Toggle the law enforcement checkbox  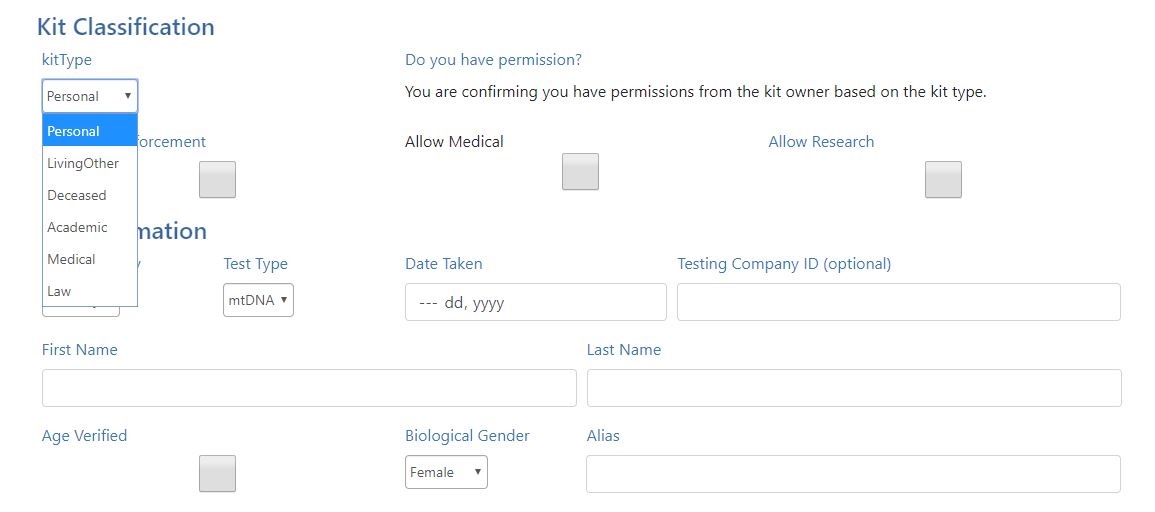tap(217, 180)
